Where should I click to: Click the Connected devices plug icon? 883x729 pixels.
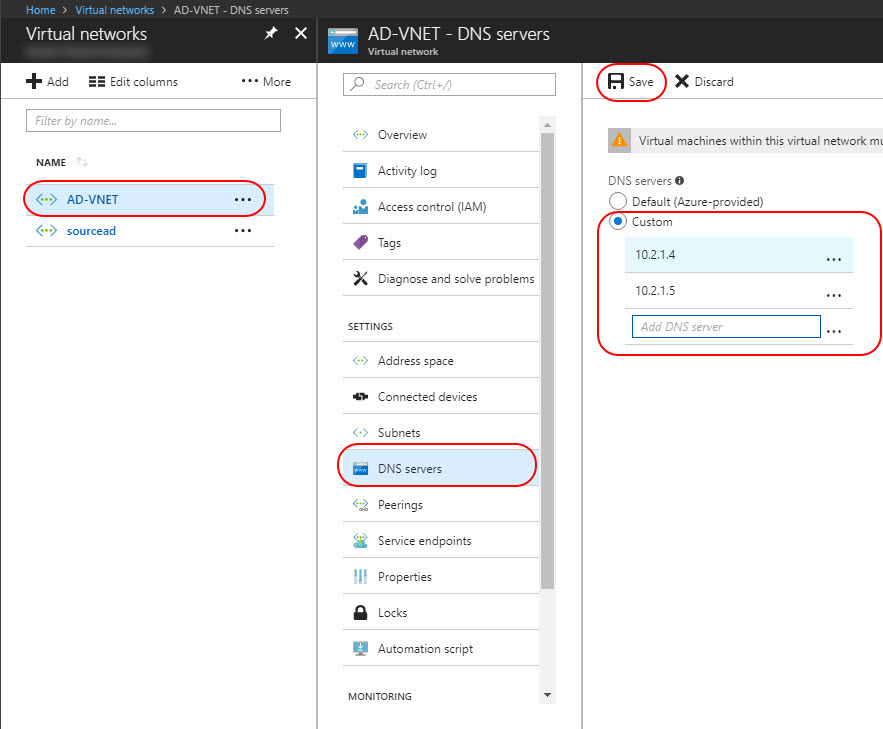coord(360,397)
